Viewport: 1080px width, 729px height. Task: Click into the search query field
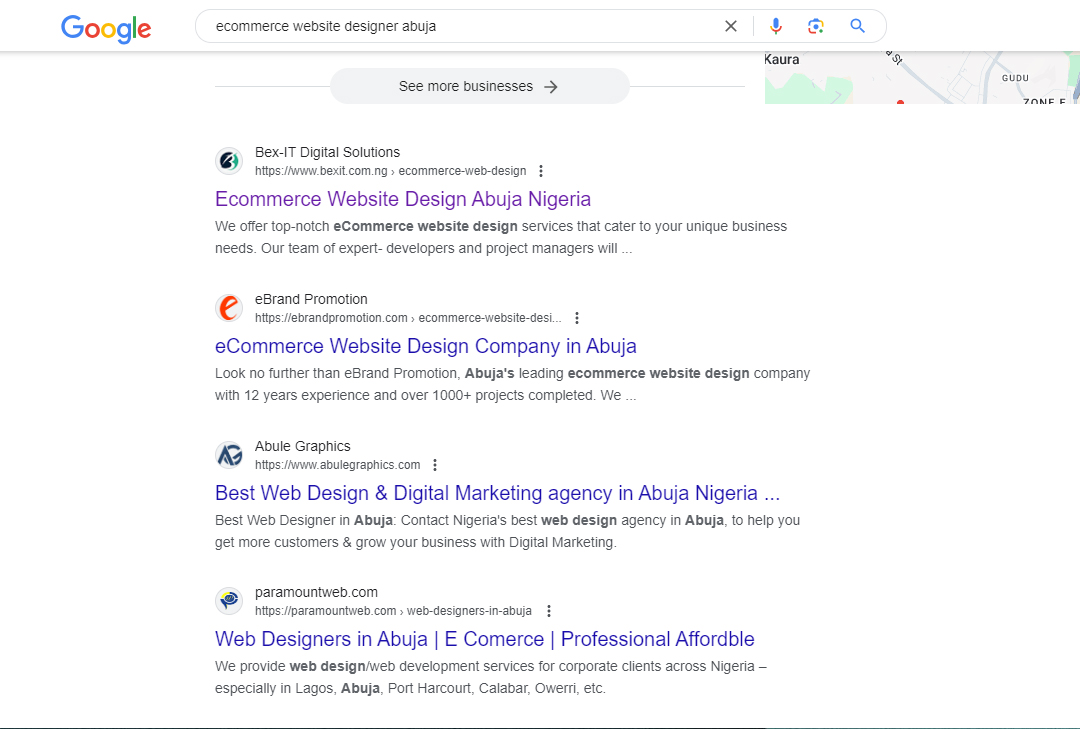point(461,26)
